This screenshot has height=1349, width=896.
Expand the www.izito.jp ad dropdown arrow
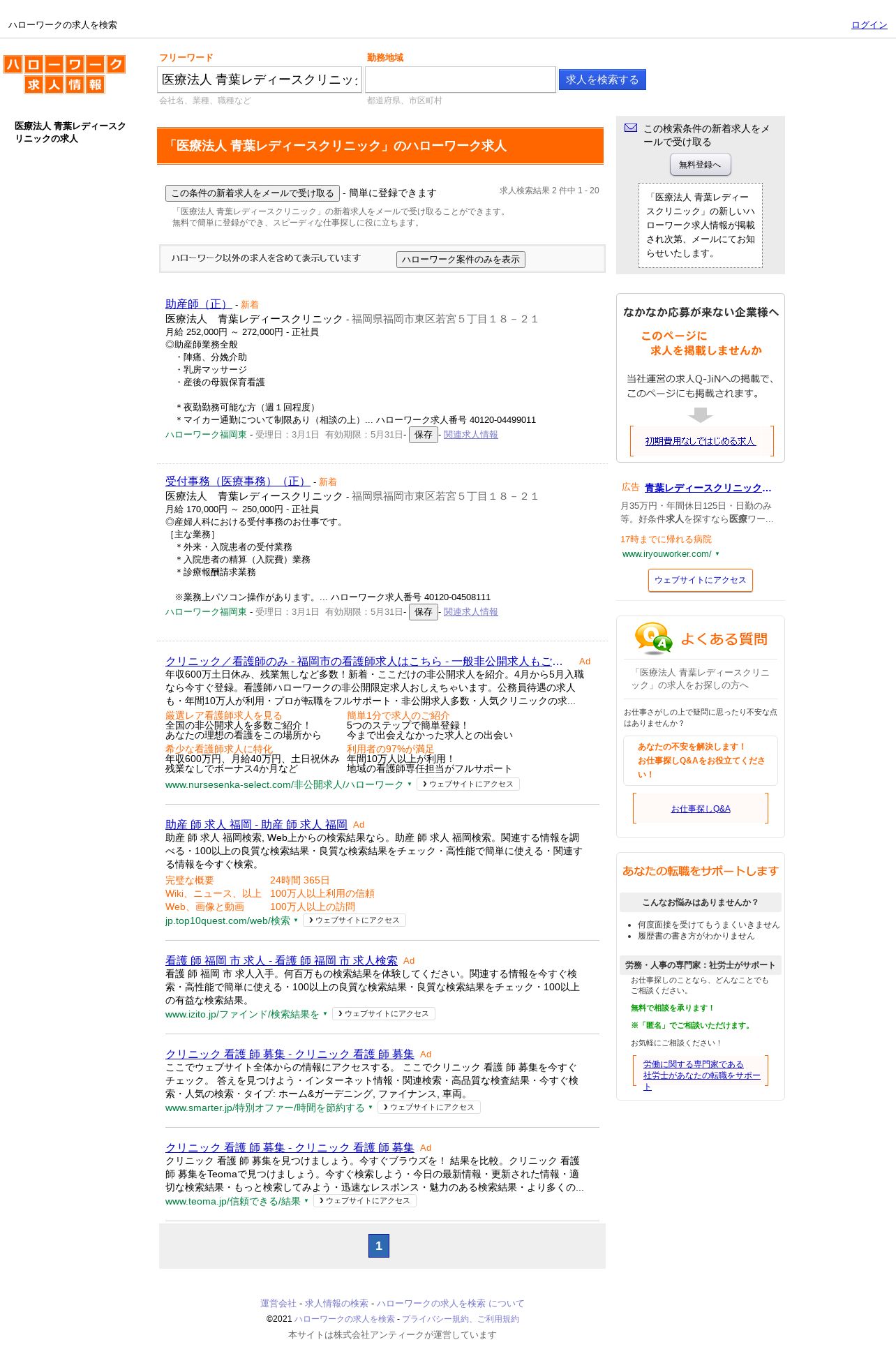pyautogui.click(x=325, y=1014)
